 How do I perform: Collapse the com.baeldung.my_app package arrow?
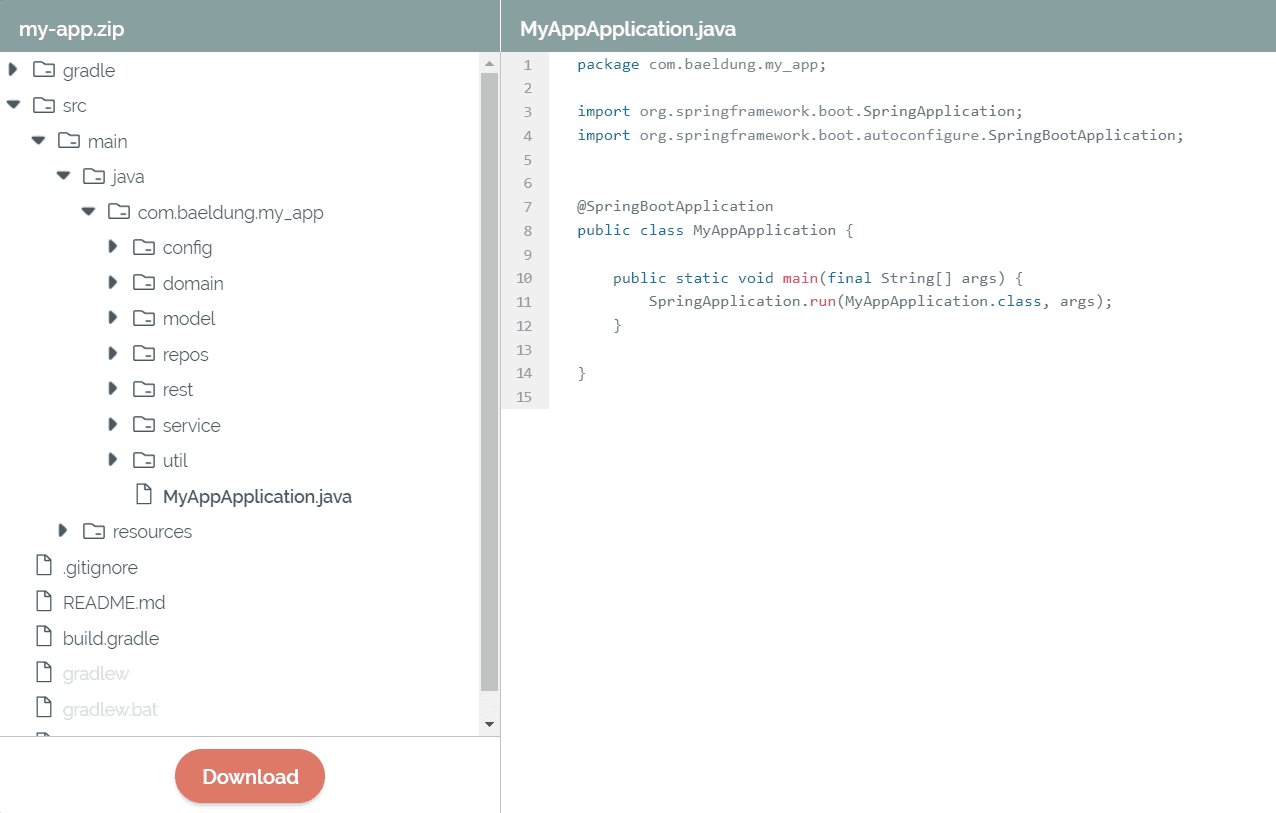[88, 212]
